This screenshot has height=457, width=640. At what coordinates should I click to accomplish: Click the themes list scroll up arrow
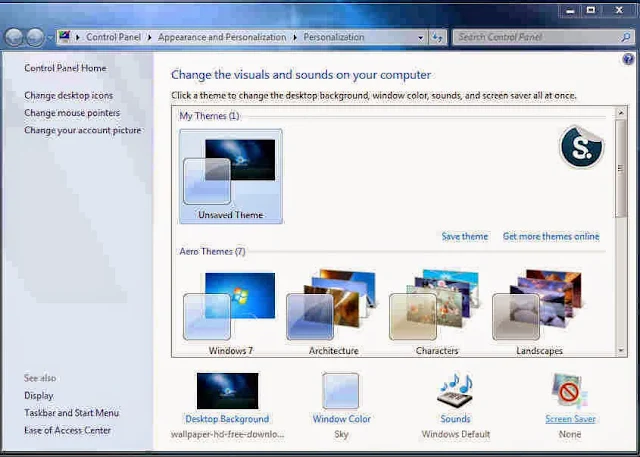tap(621, 113)
